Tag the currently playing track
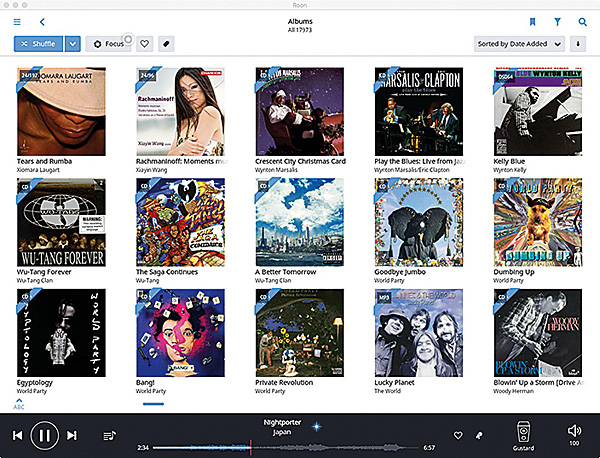600x458 pixels. coord(479,435)
